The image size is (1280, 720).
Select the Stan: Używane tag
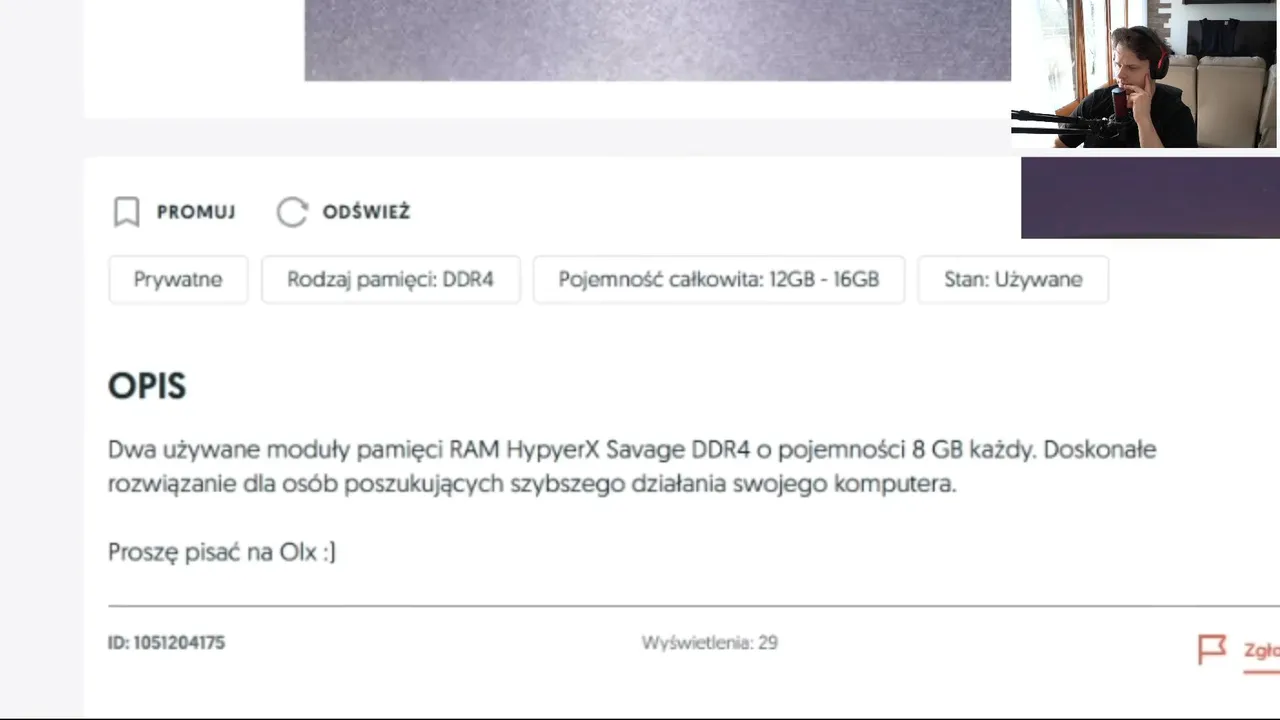(x=1013, y=279)
